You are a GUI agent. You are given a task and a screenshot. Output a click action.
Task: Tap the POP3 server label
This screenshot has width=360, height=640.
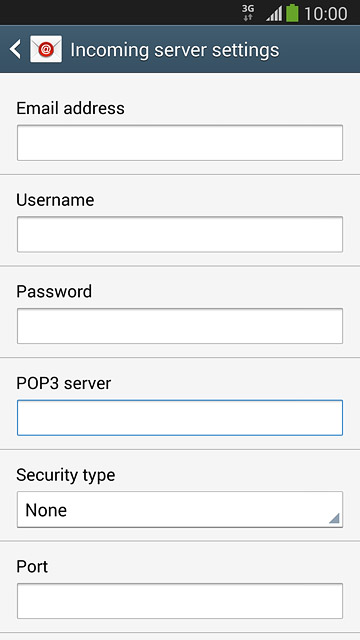[64, 383]
